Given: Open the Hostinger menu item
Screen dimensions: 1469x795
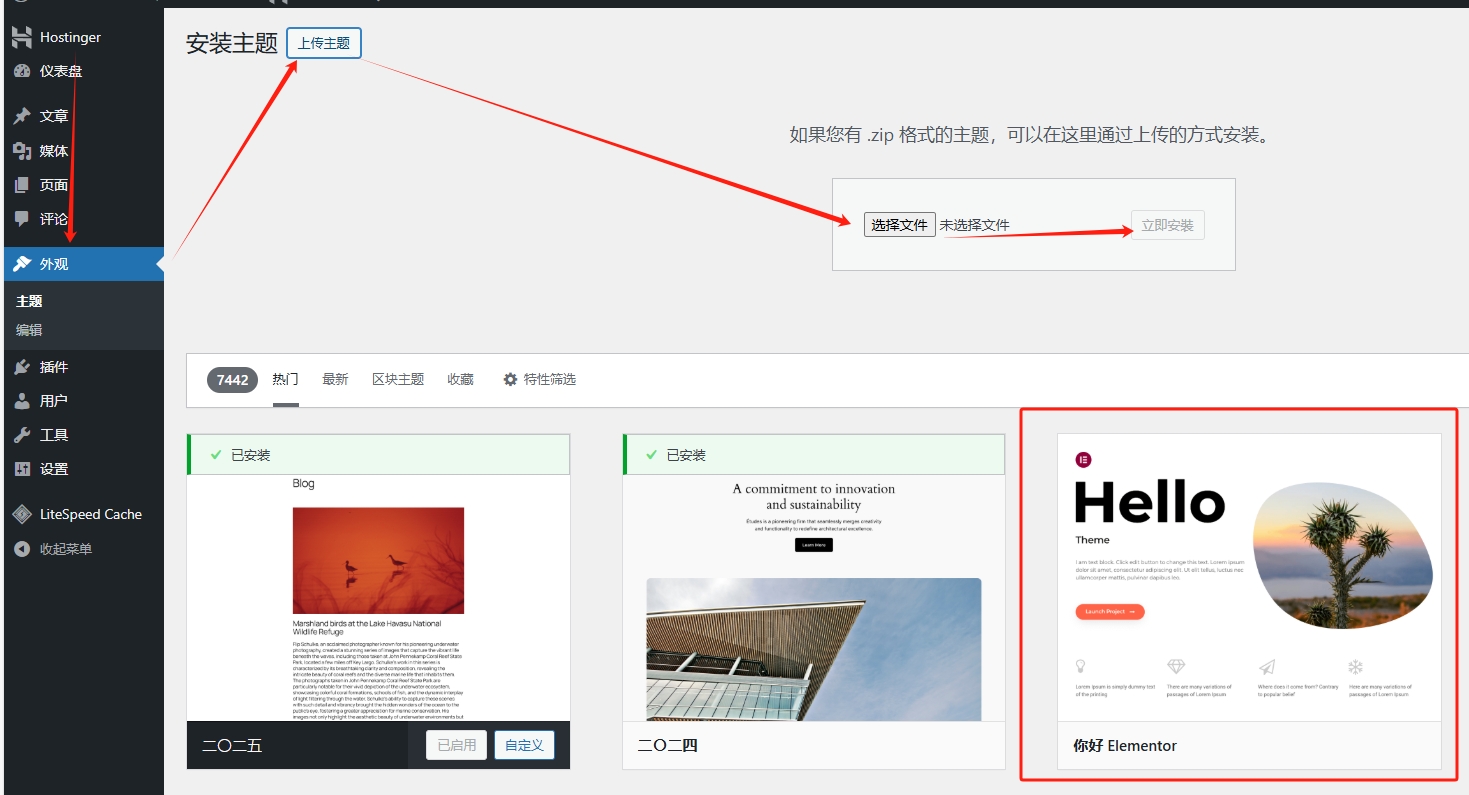Looking at the screenshot, I should pyautogui.click(x=84, y=37).
